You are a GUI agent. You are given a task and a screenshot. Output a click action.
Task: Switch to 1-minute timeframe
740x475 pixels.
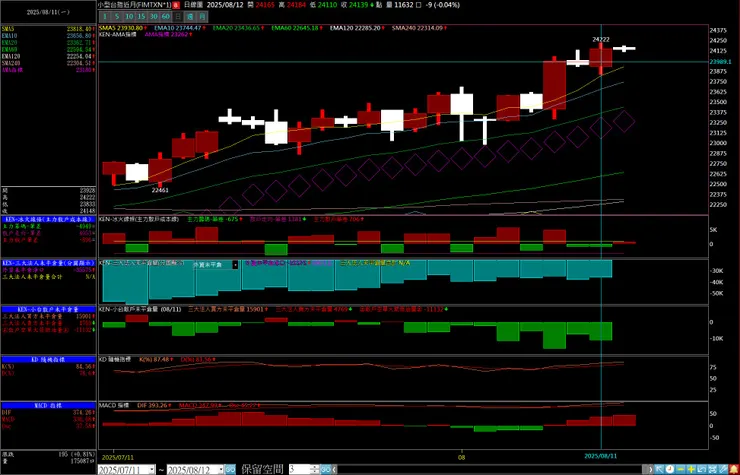coord(105,17)
